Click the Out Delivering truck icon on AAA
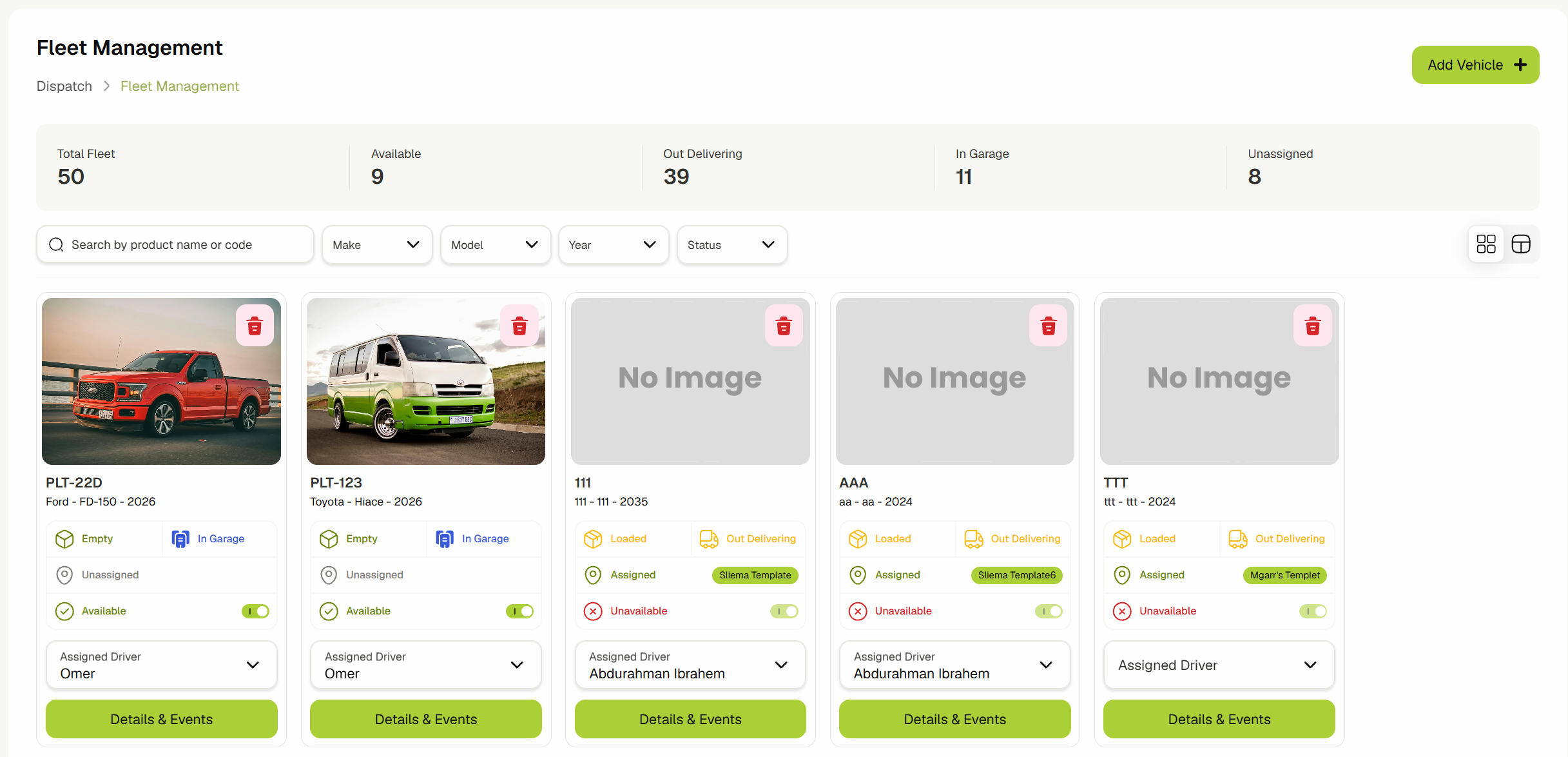1568x757 pixels. pyautogui.click(x=974, y=538)
